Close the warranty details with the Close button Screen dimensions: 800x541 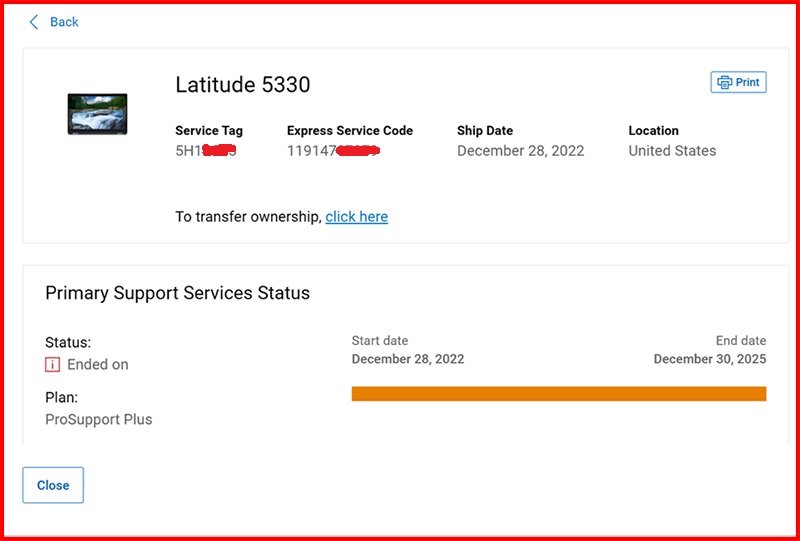53,485
